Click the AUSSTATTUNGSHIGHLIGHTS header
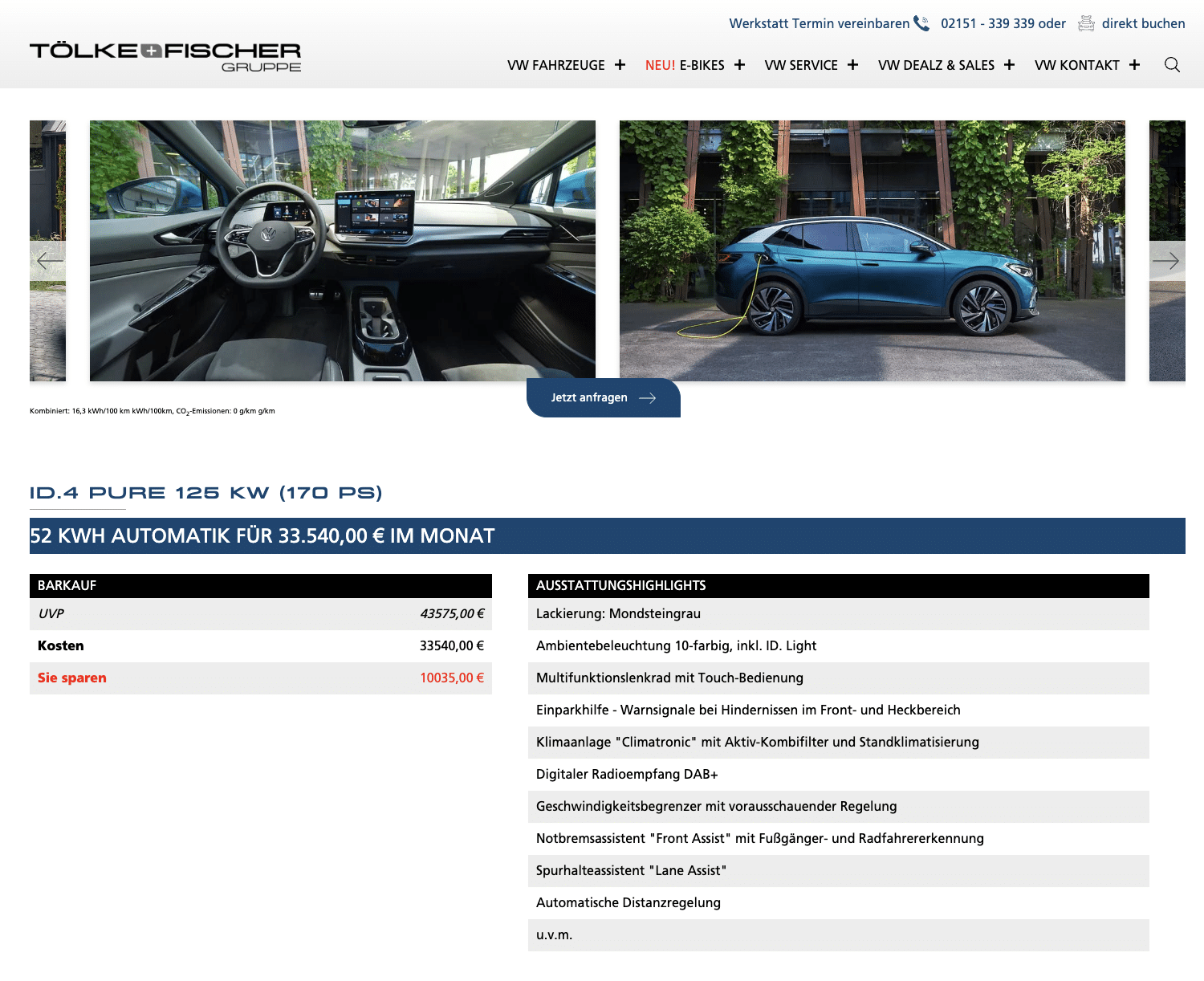The height and width of the screenshot is (981, 1204). [x=839, y=586]
